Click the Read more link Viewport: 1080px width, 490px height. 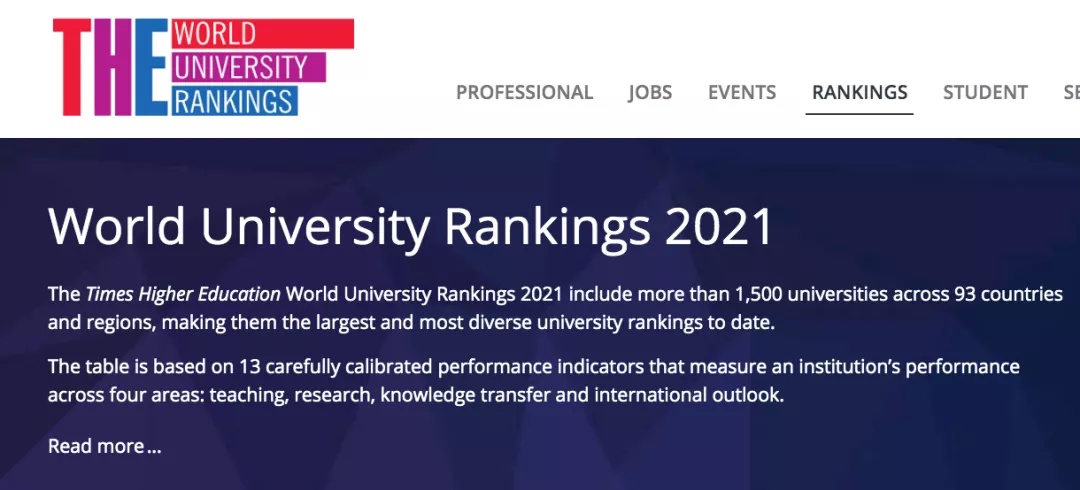pos(104,446)
